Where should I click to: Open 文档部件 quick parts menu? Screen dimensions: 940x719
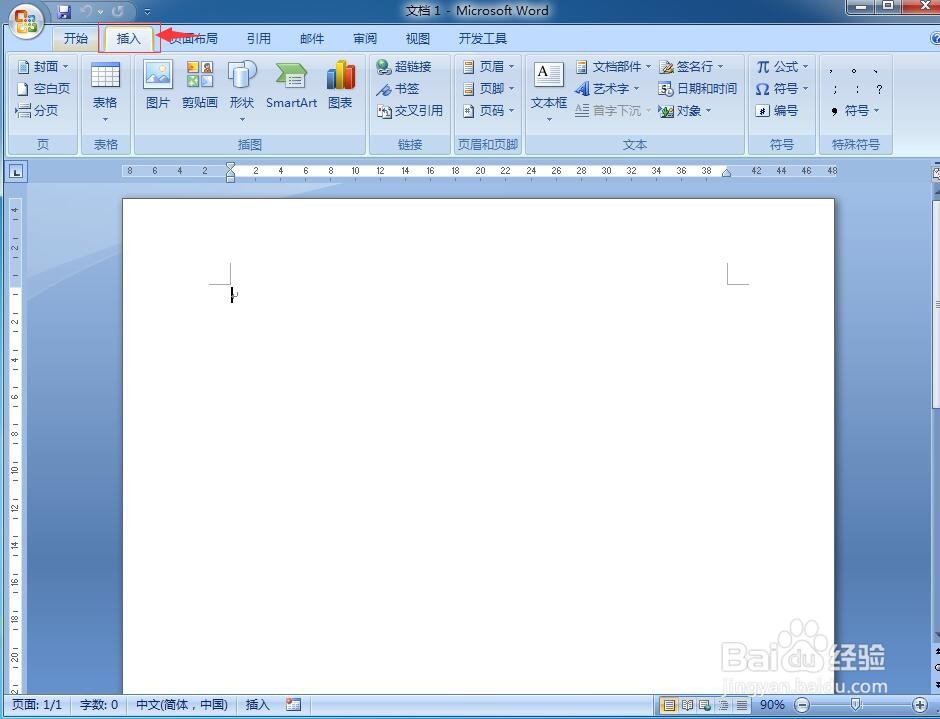tap(613, 66)
